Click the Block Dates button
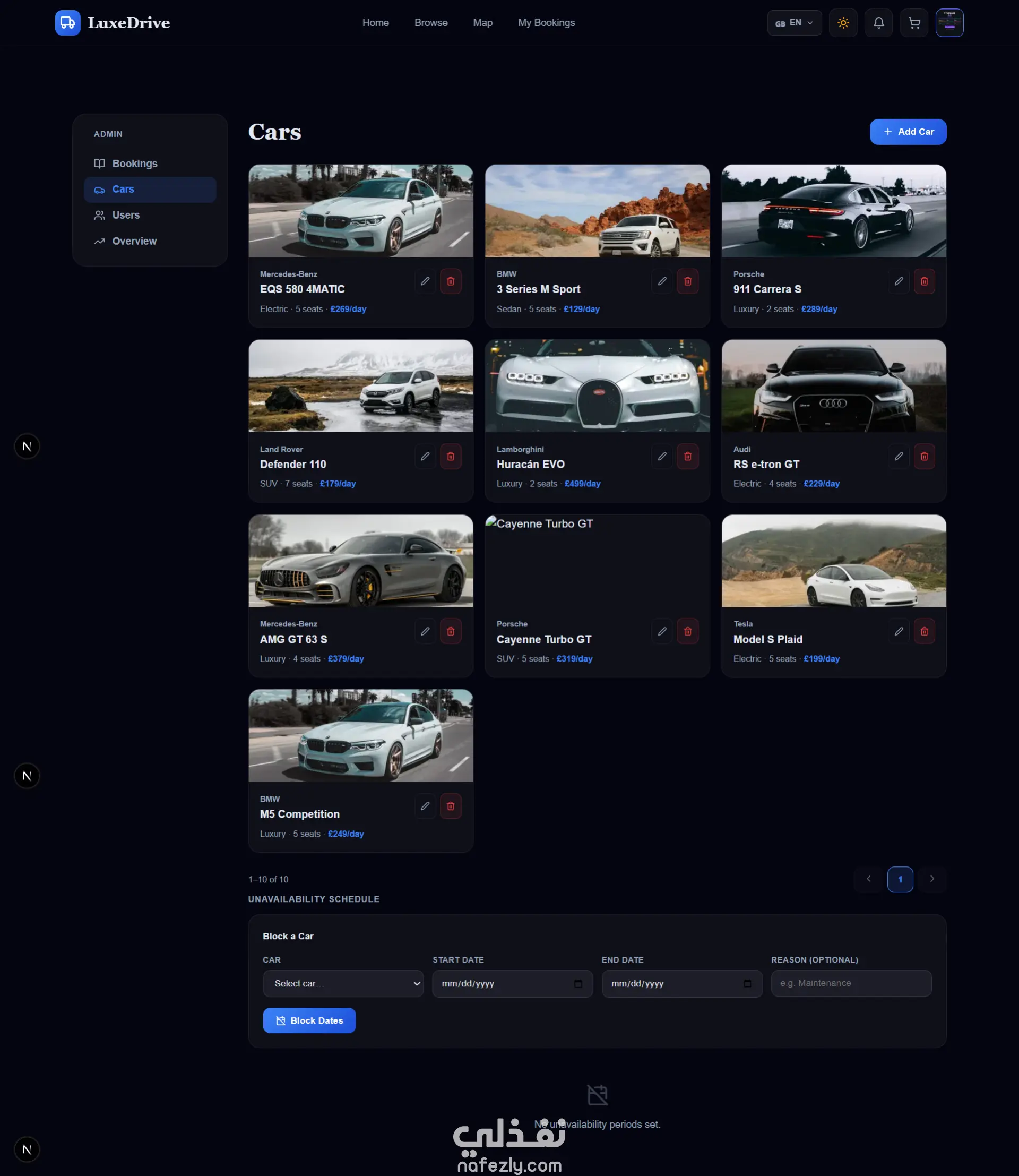Viewport: 1019px width, 1176px height. (x=309, y=1020)
